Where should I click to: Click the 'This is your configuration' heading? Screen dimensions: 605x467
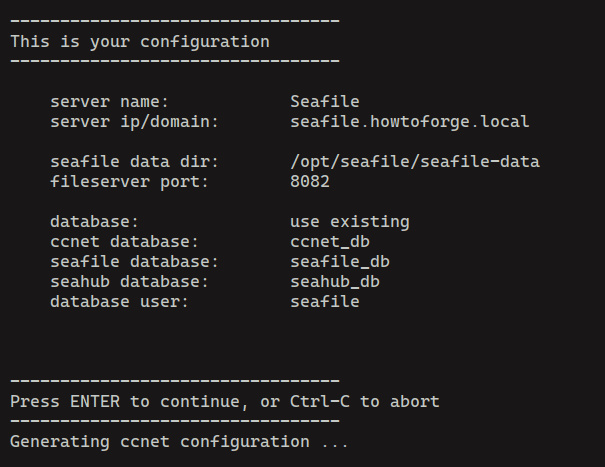click(140, 42)
